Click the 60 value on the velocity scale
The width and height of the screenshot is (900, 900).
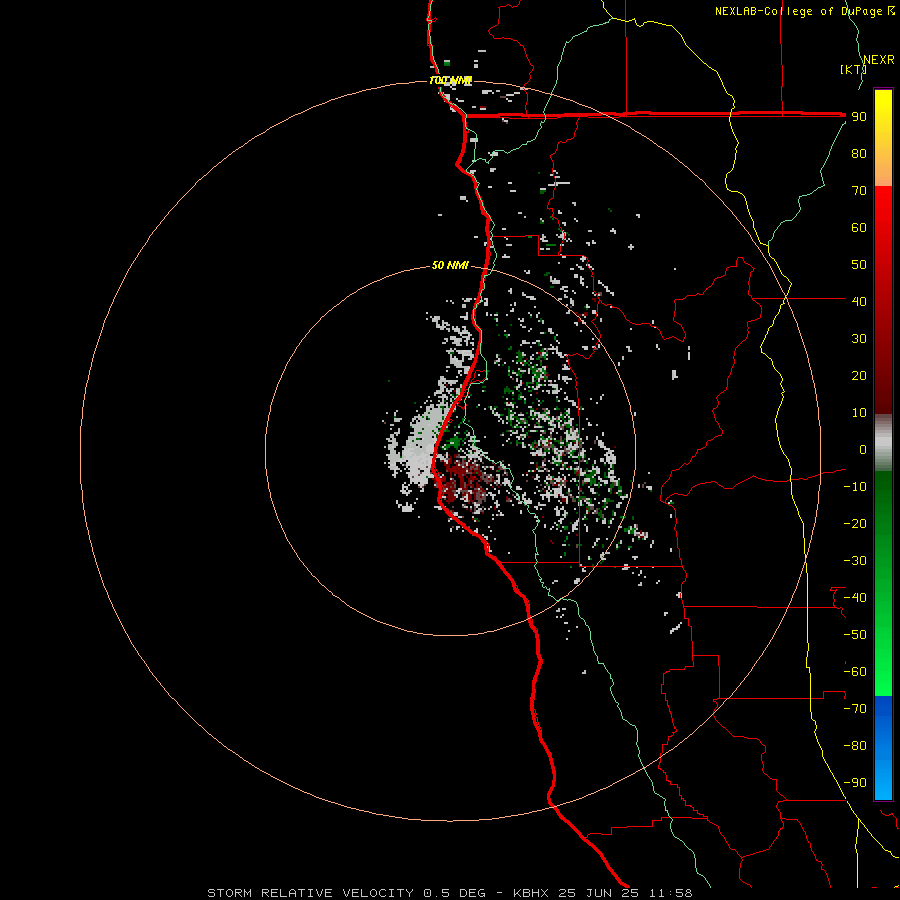[859, 228]
